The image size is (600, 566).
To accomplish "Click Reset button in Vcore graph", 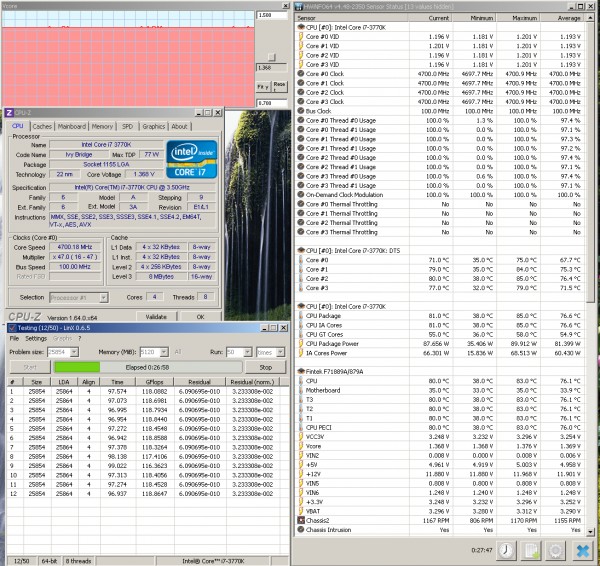I will 279,86.
